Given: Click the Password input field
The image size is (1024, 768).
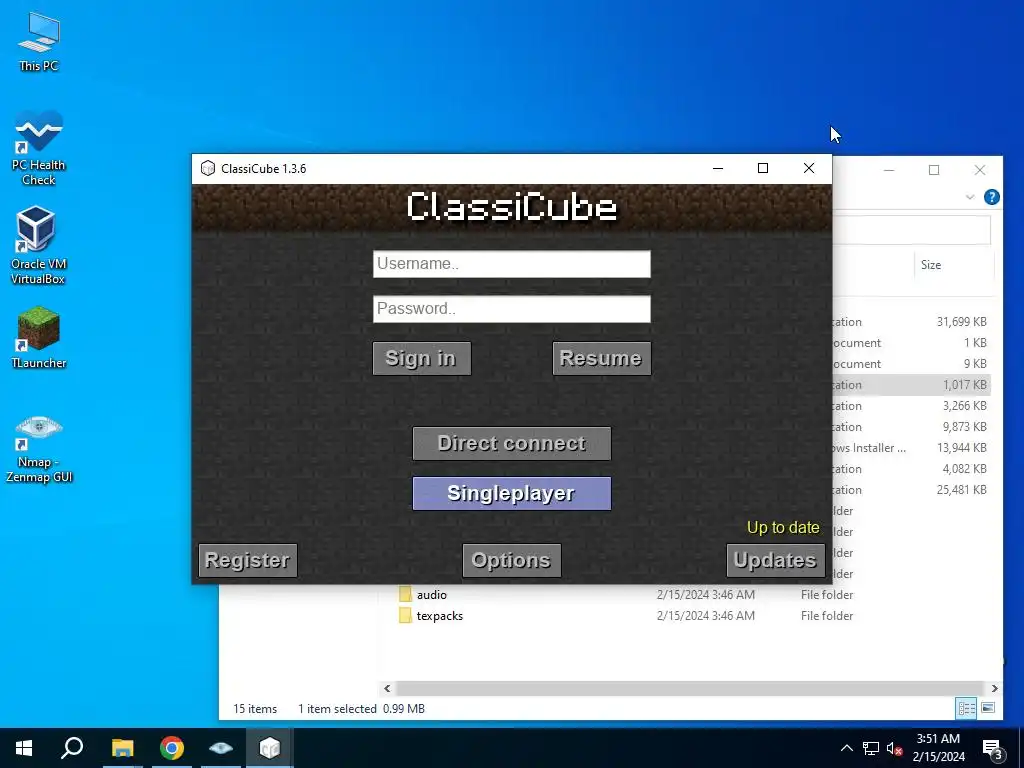Looking at the screenshot, I should pyautogui.click(x=511, y=309).
